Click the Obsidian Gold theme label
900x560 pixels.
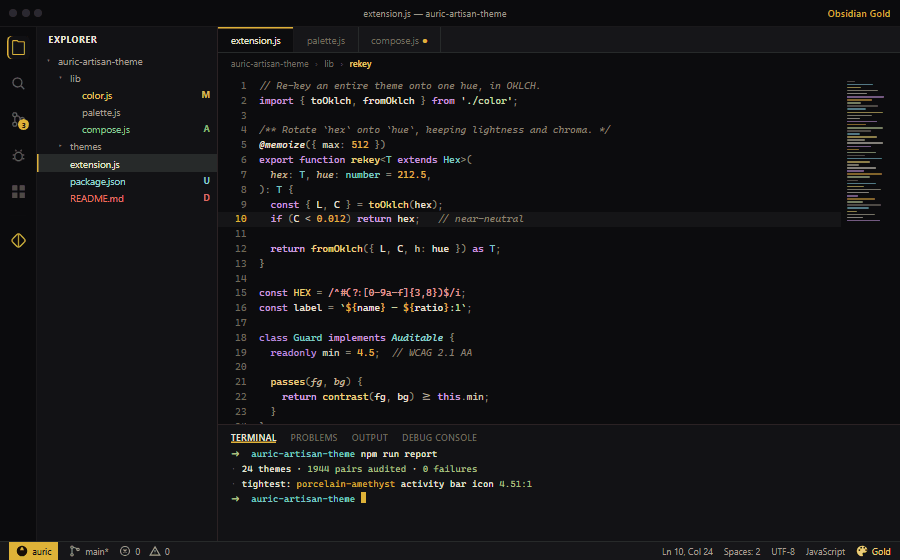tap(859, 14)
